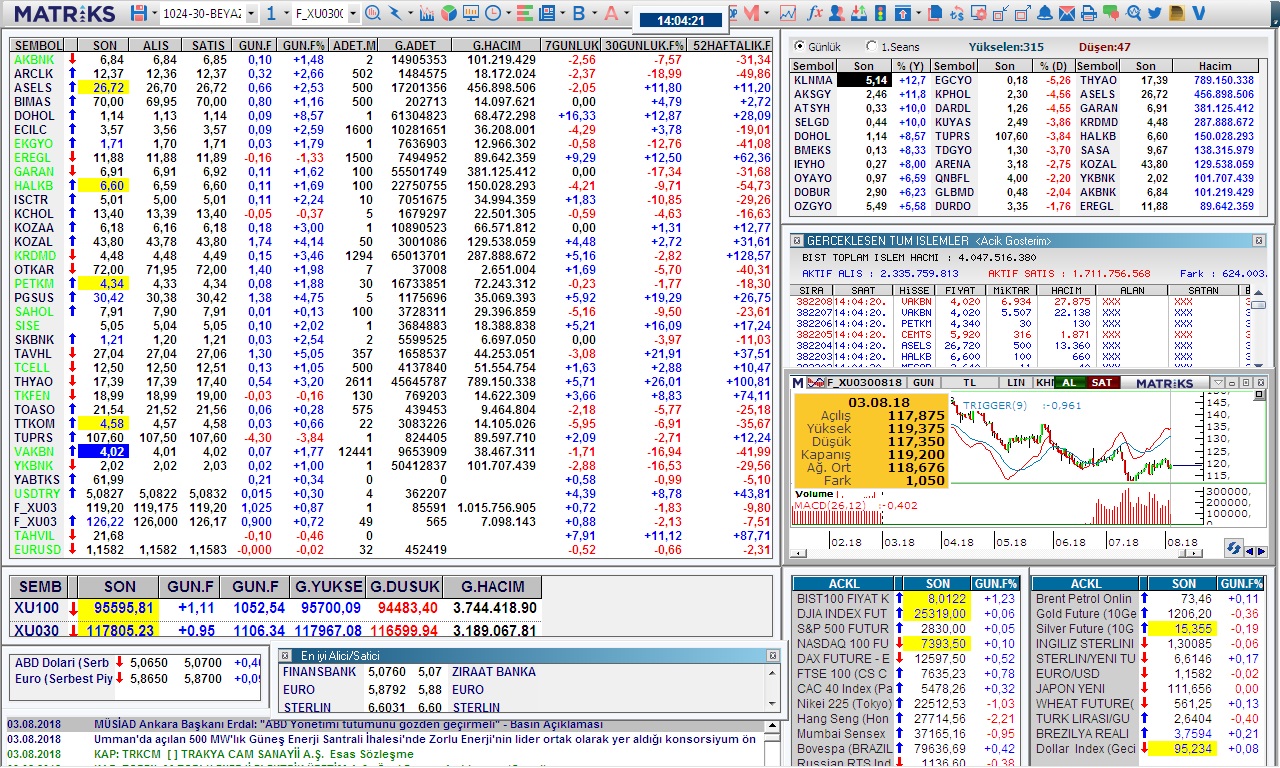
Task: Select the THYAO row in watchlist
Action: [x=391, y=382]
